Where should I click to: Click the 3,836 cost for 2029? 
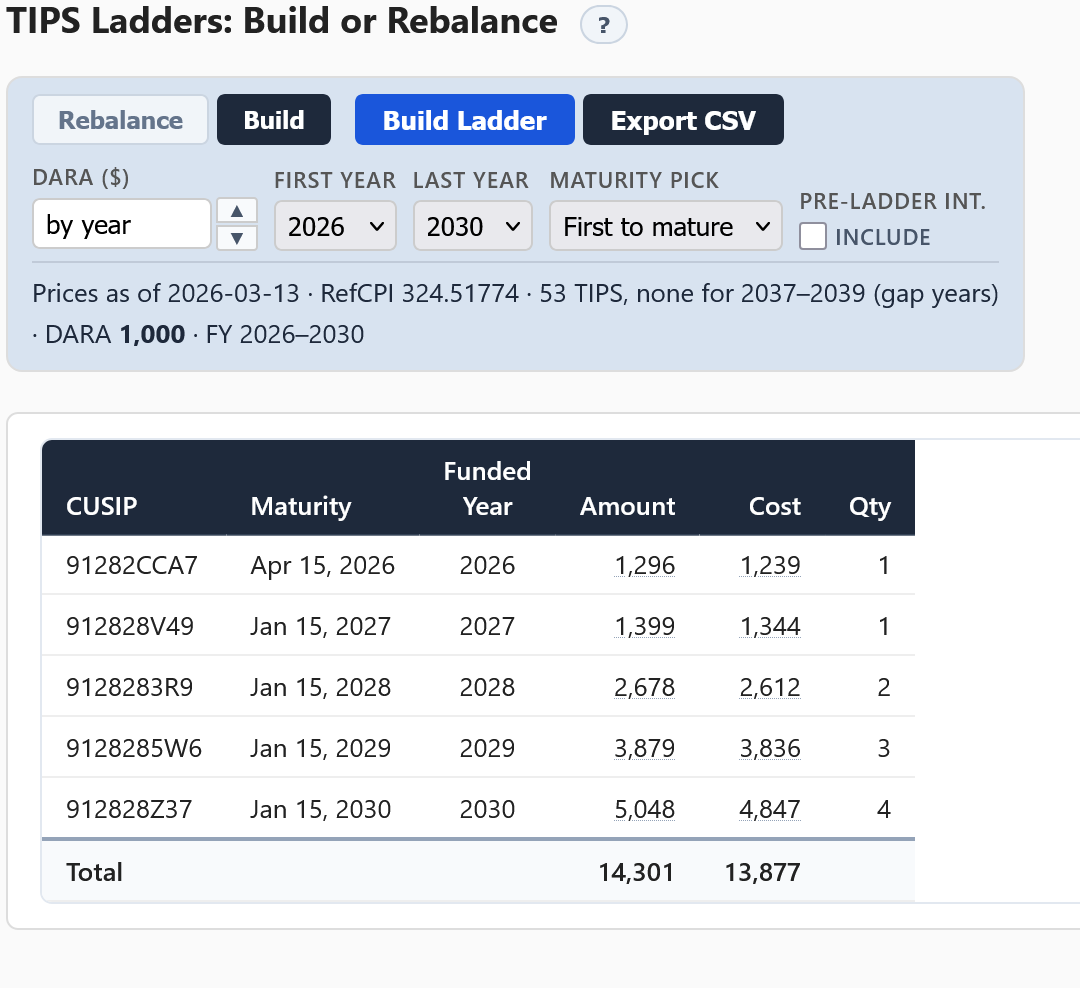(x=770, y=749)
